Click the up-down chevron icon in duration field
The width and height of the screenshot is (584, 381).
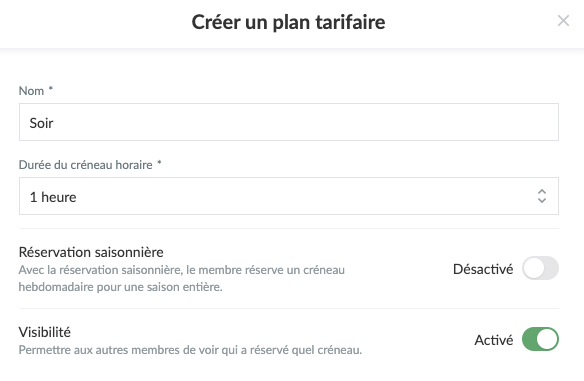point(542,196)
